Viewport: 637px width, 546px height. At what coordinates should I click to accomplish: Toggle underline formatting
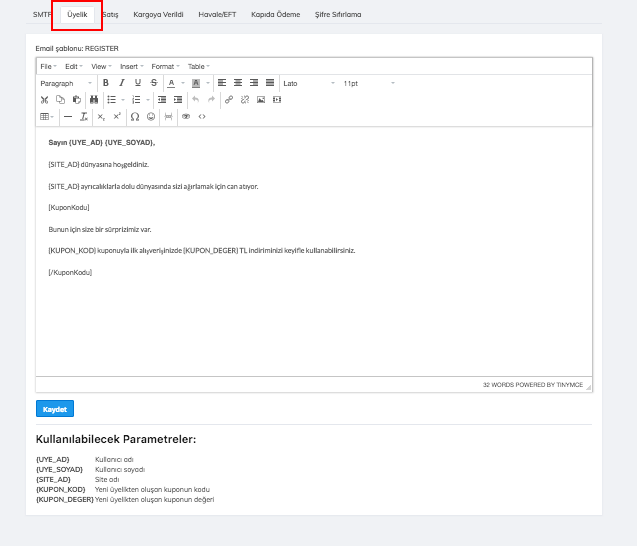click(x=138, y=83)
